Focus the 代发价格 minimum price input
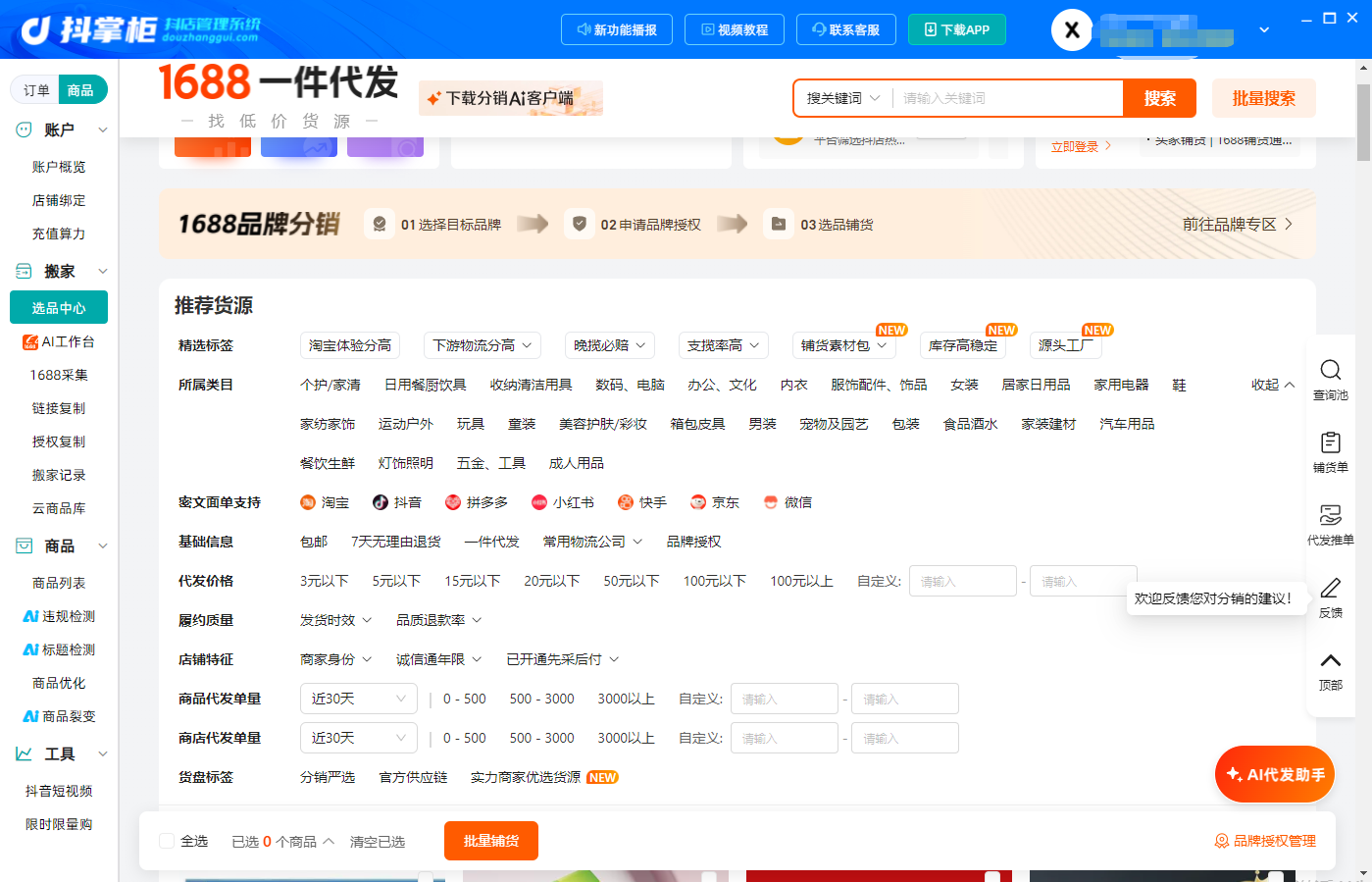This screenshot has height=882, width=1372. click(x=963, y=581)
